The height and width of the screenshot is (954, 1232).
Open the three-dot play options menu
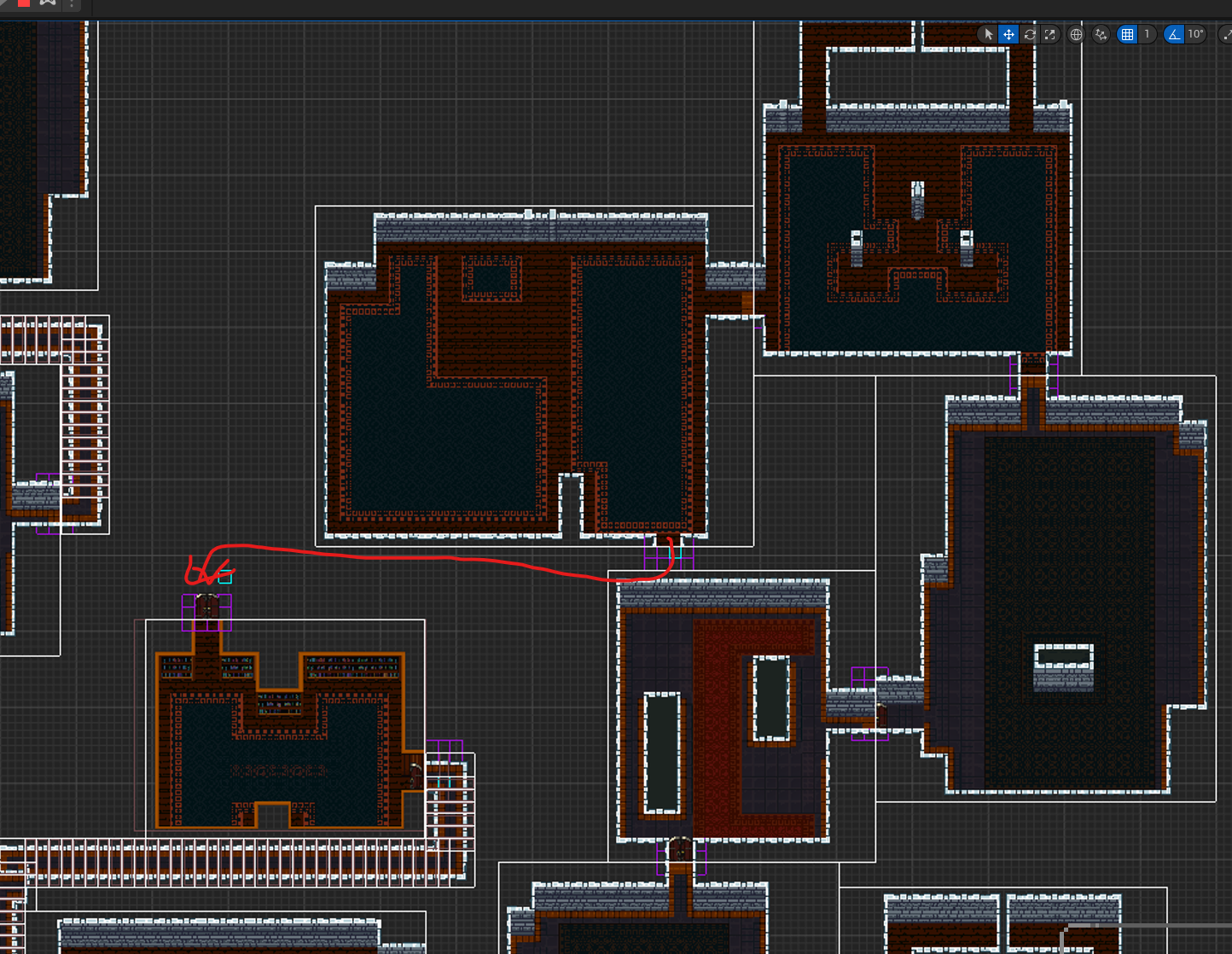coord(72,3)
